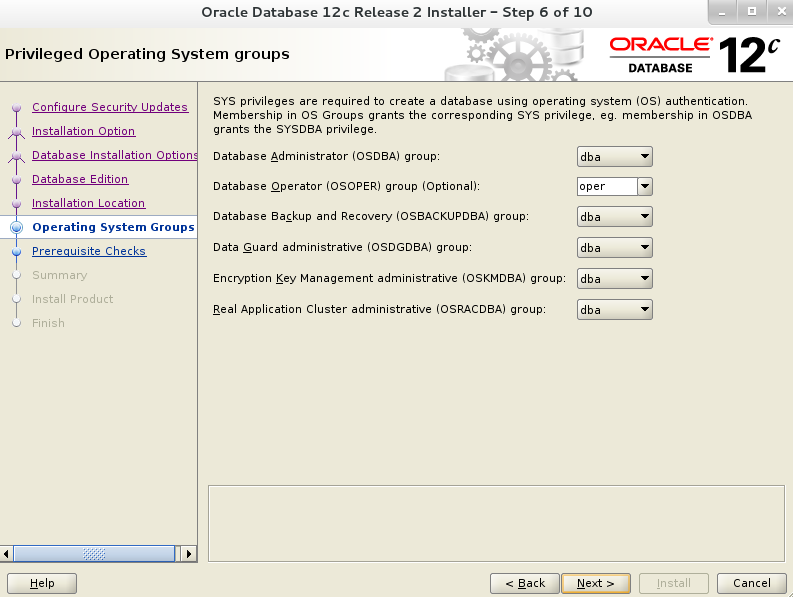793x597 pixels.
Task: Minimize the installer window
Action: tap(722, 12)
